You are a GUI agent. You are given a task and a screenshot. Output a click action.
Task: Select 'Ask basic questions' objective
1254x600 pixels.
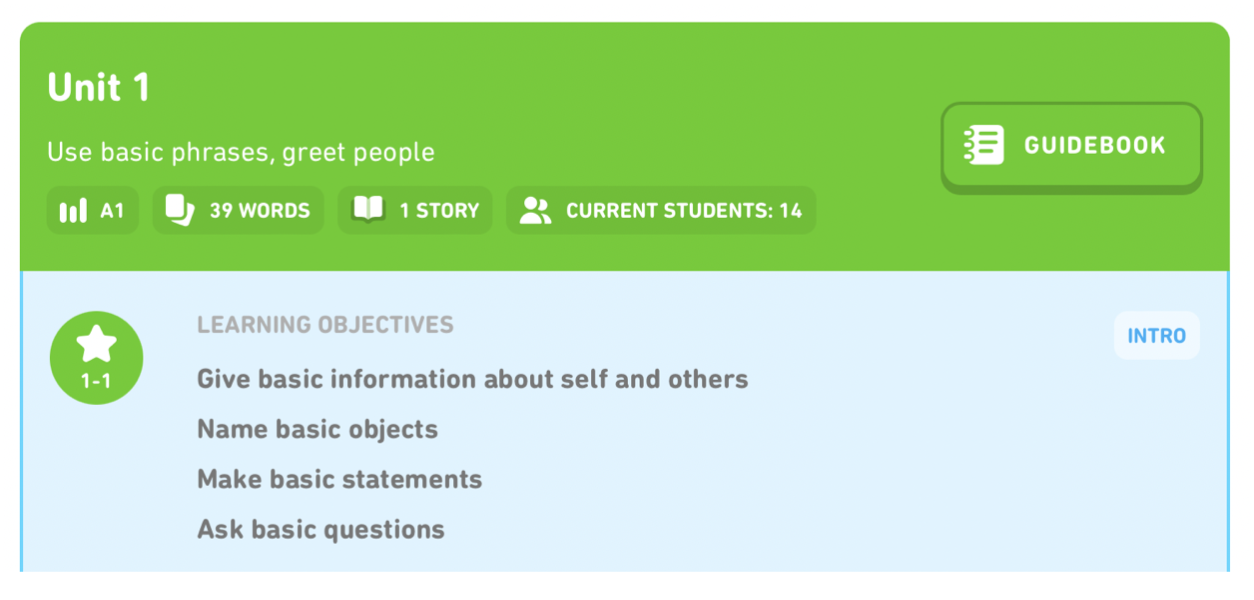click(321, 530)
